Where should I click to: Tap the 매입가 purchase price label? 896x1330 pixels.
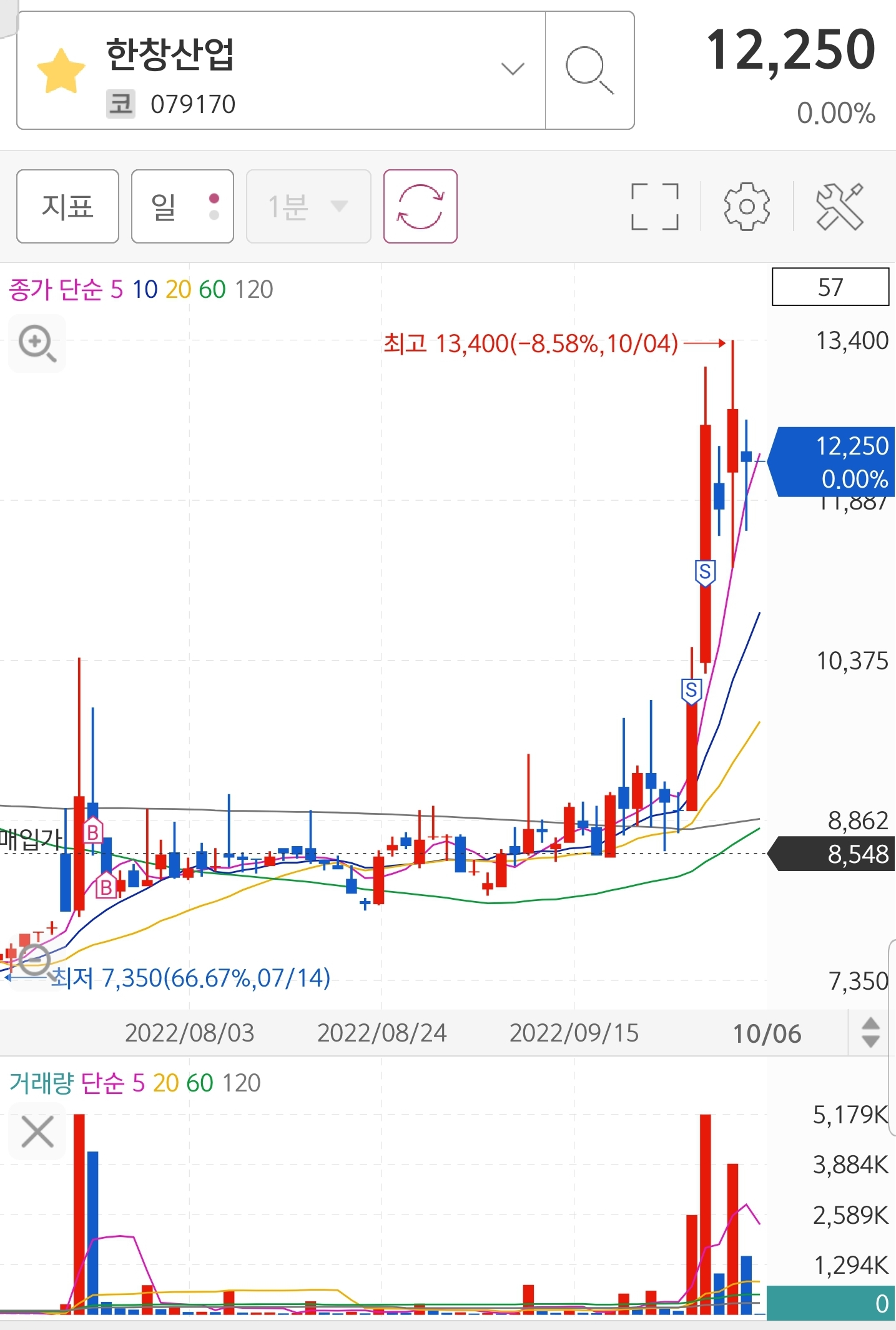tap(32, 839)
